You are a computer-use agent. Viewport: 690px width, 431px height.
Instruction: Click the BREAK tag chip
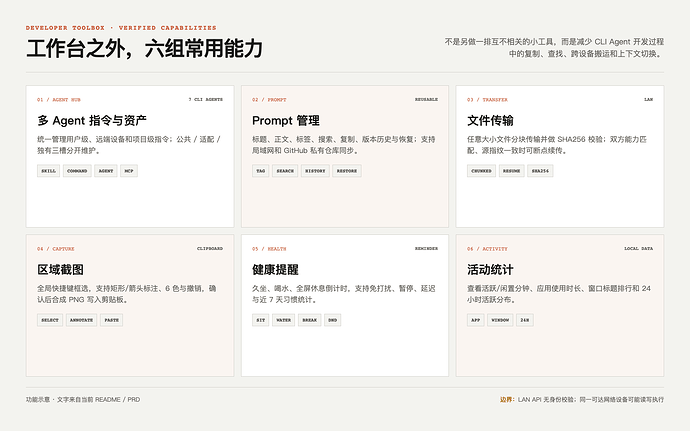(309, 320)
